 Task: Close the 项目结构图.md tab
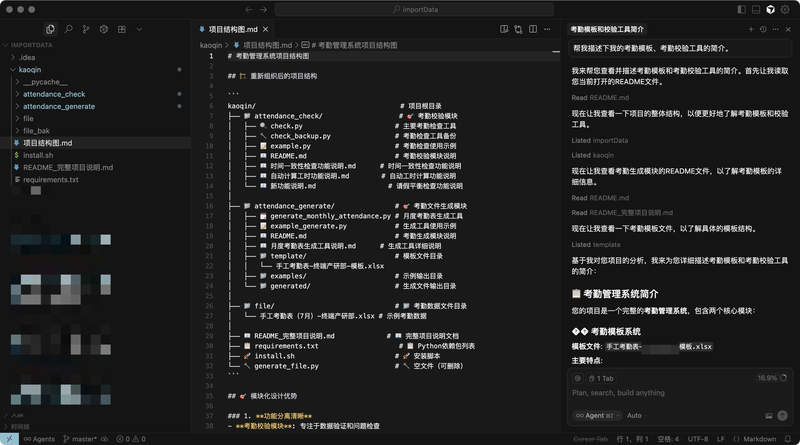point(265,29)
